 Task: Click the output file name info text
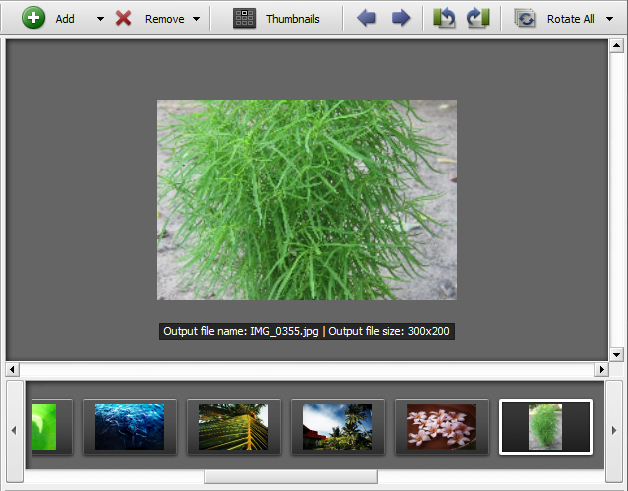(x=307, y=331)
